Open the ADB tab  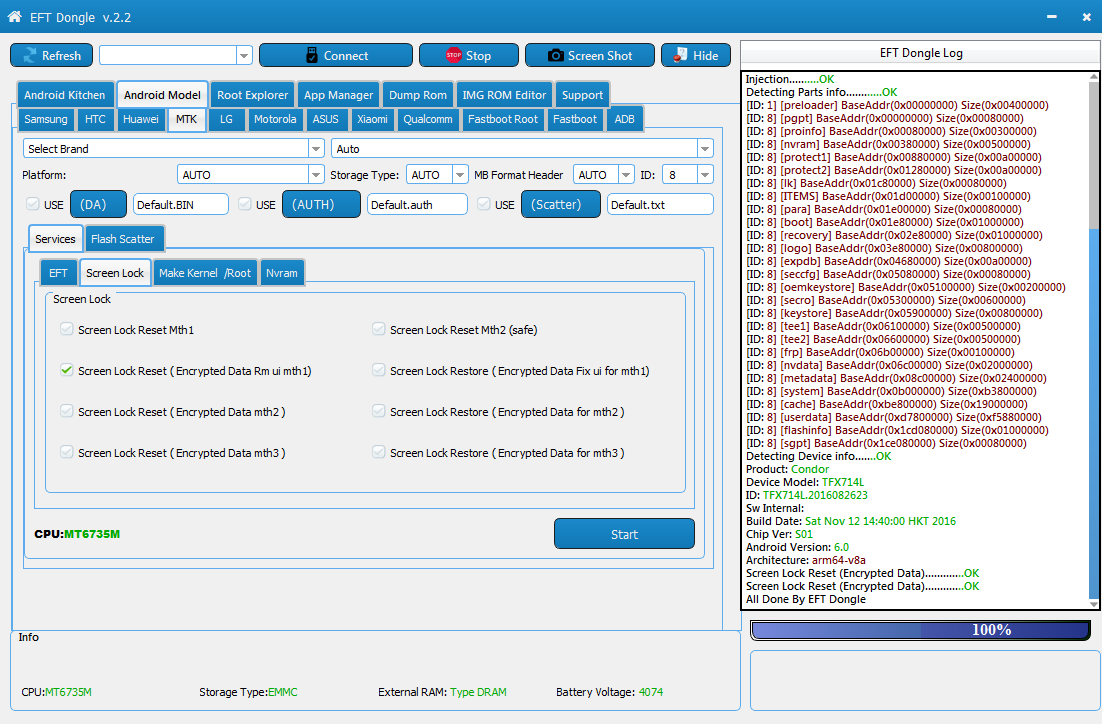coord(624,119)
